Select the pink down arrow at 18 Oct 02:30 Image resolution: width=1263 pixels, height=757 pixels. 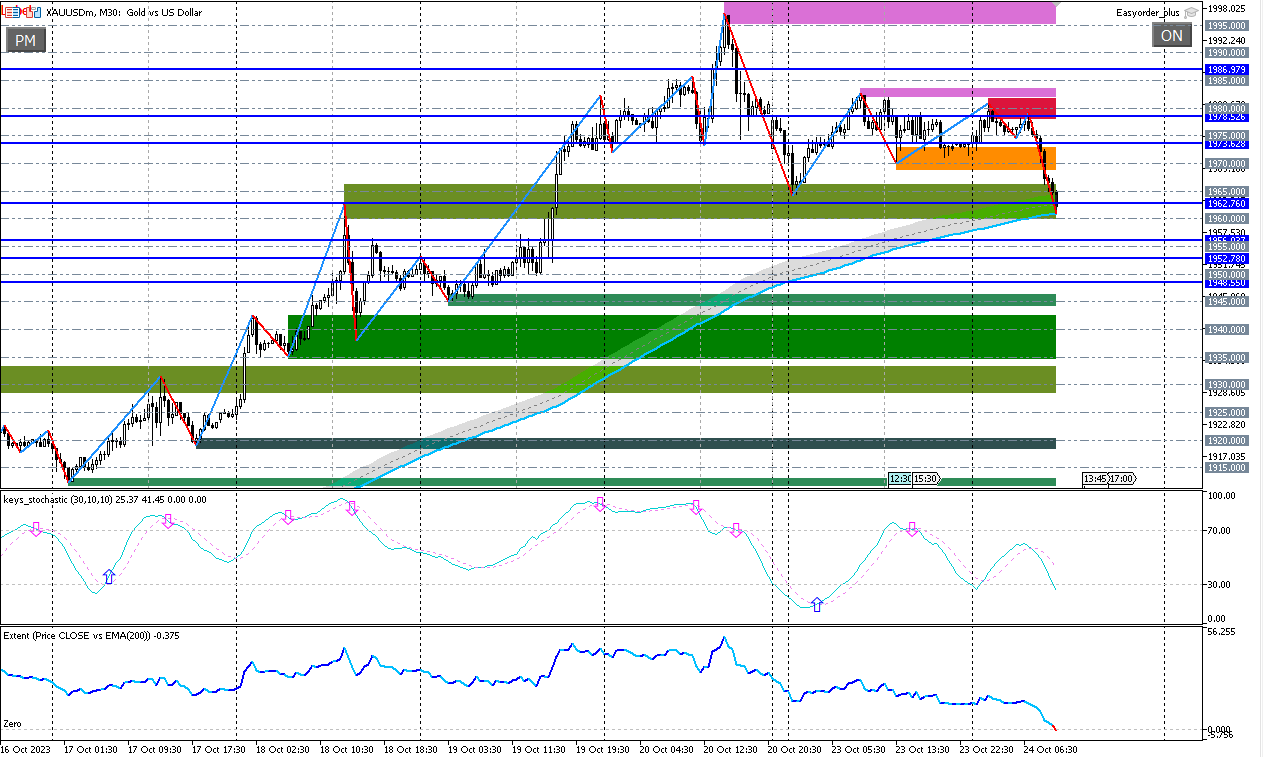click(288, 516)
